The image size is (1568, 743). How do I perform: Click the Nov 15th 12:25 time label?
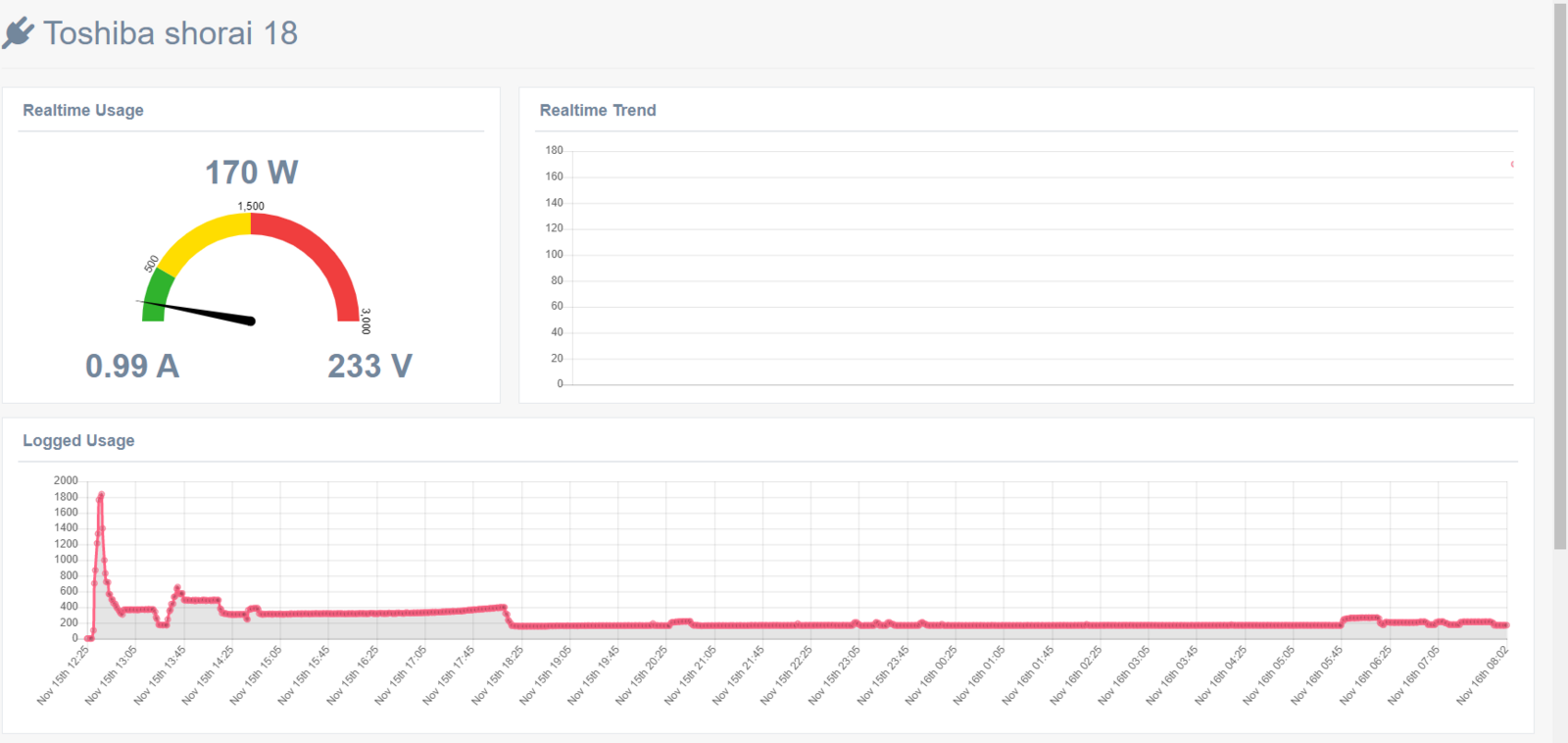pyautogui.click(x=64, y=675)
